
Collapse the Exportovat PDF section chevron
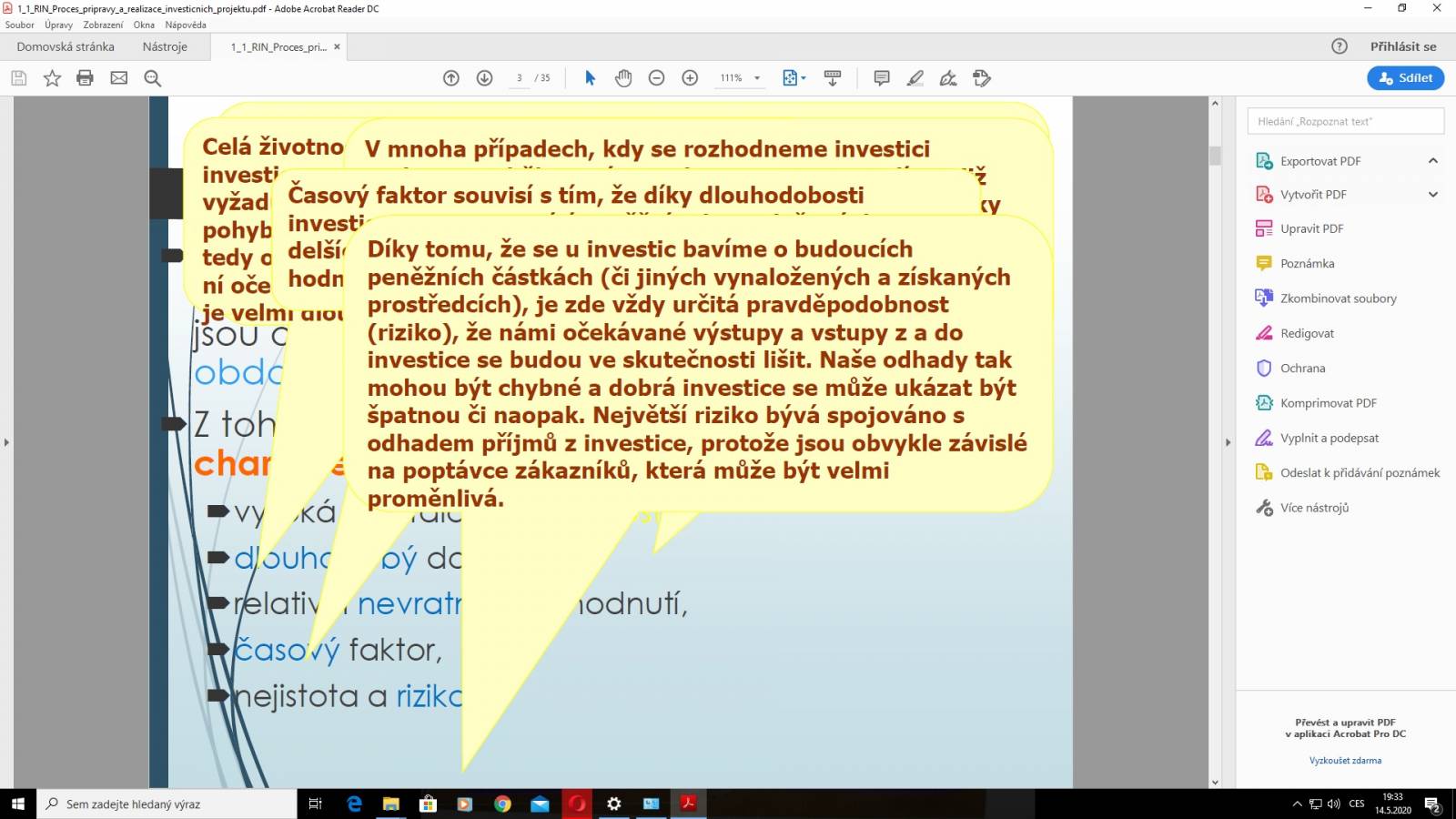1433,161
